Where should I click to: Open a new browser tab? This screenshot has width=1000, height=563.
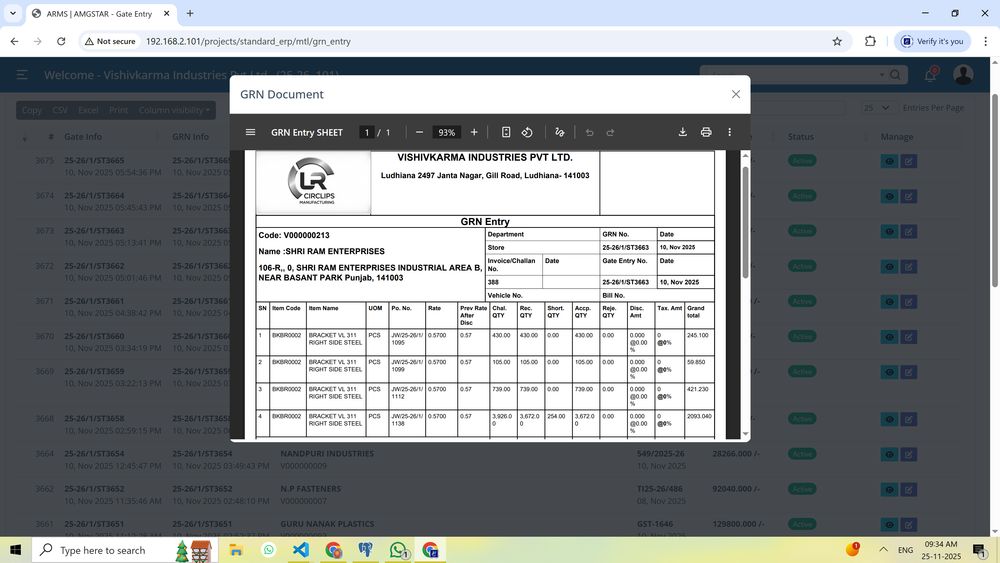point(190,13)
